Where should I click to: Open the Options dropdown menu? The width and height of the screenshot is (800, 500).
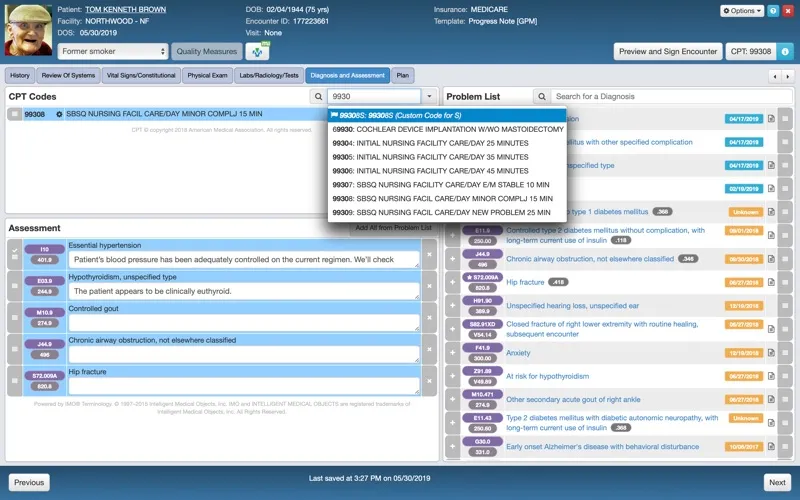click(742, 11)
